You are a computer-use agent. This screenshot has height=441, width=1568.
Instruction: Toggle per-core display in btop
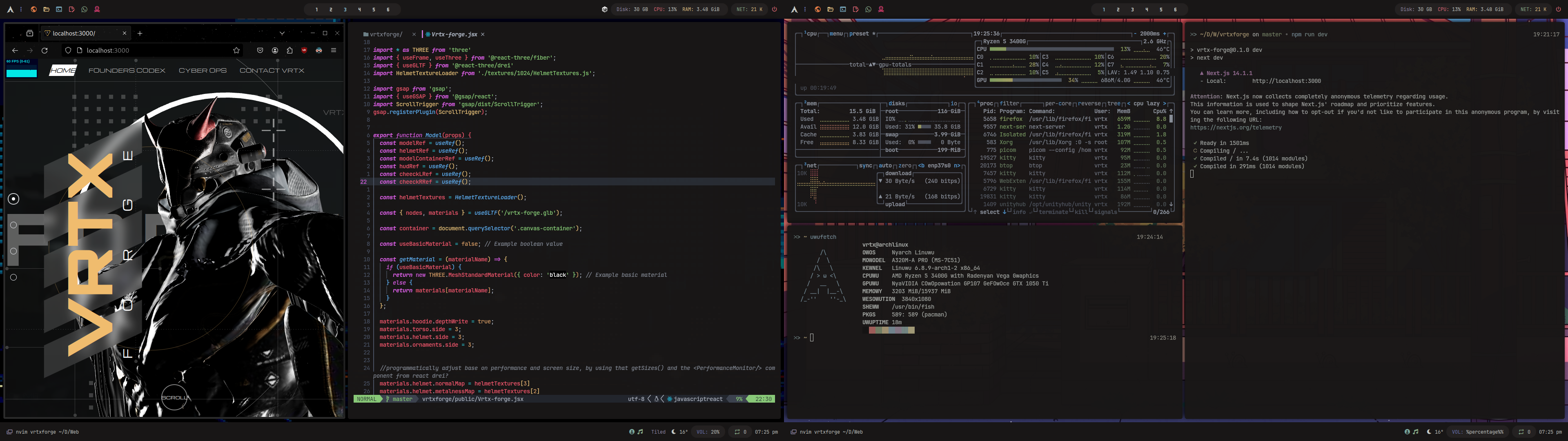(x=1059, y=104)
